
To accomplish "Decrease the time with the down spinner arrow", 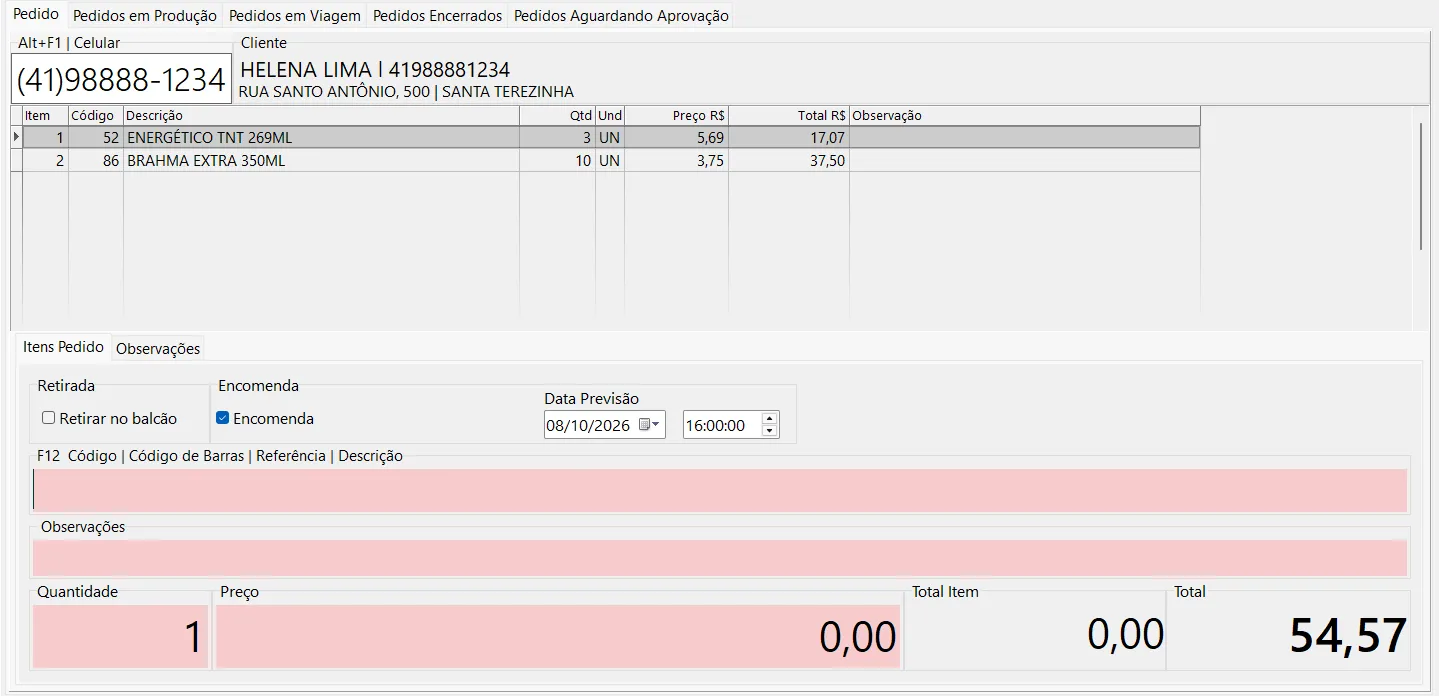I will (x=769, y=431).
